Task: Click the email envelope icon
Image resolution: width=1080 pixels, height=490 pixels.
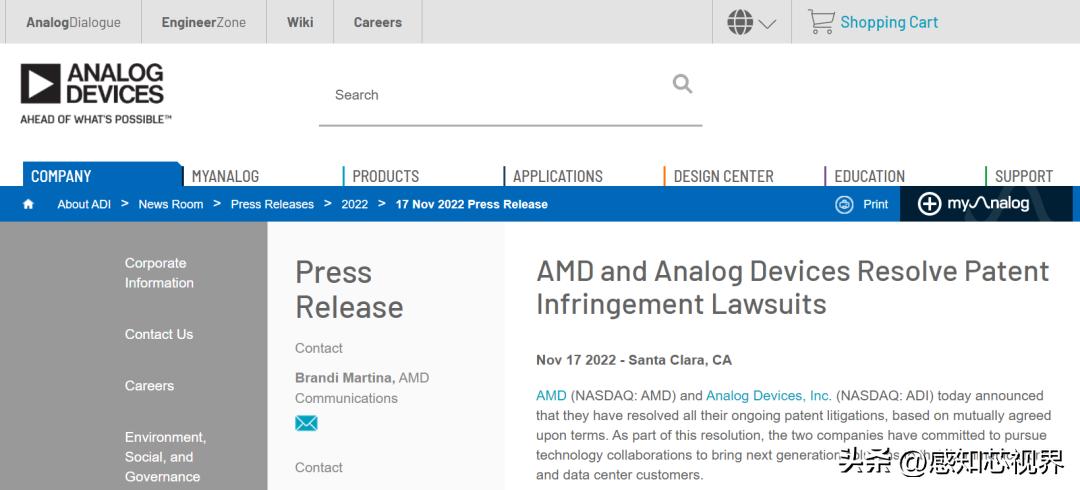Action: [x=306, y=423]
